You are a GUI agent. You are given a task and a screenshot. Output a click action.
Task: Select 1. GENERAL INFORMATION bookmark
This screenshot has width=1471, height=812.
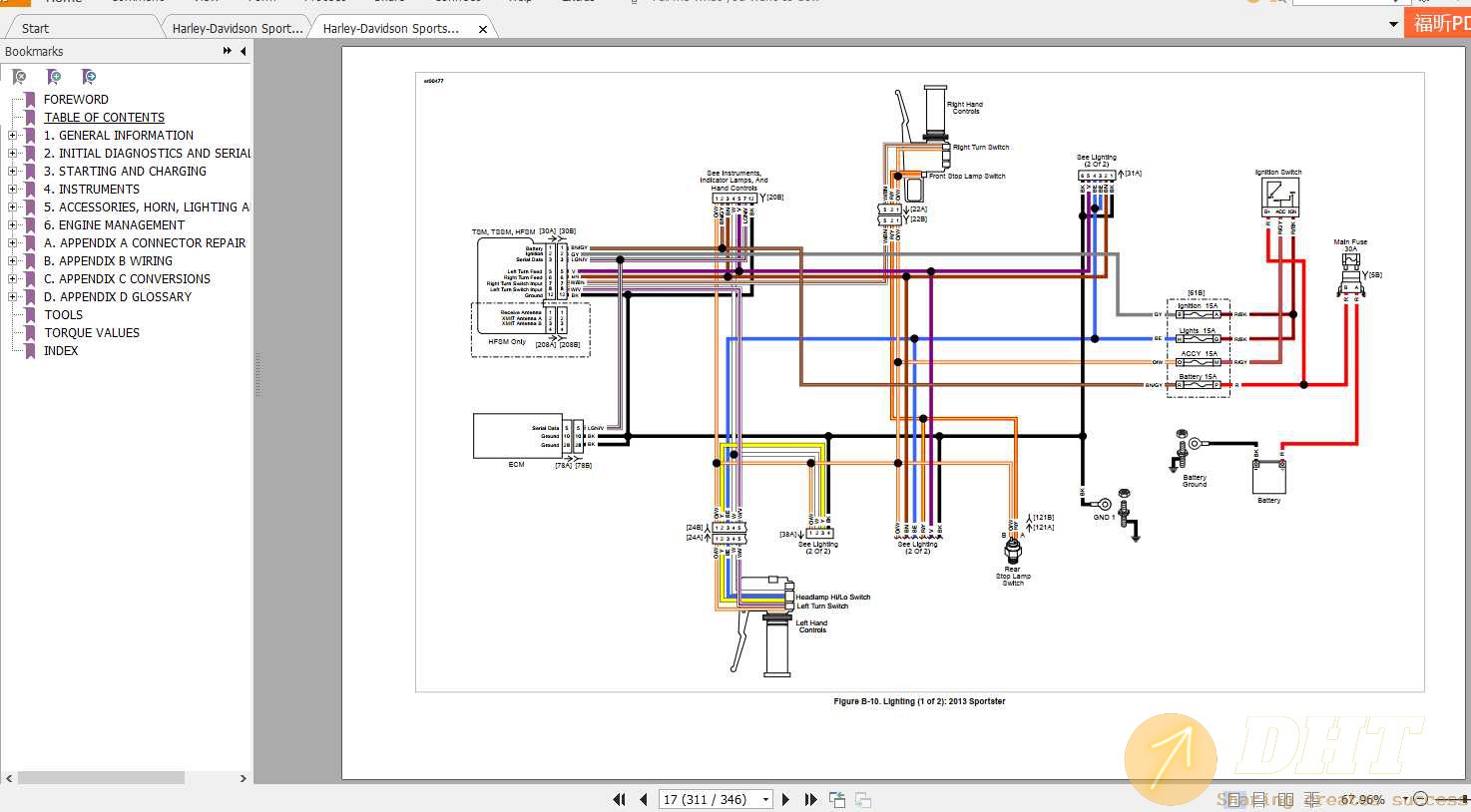coord(119,135)
